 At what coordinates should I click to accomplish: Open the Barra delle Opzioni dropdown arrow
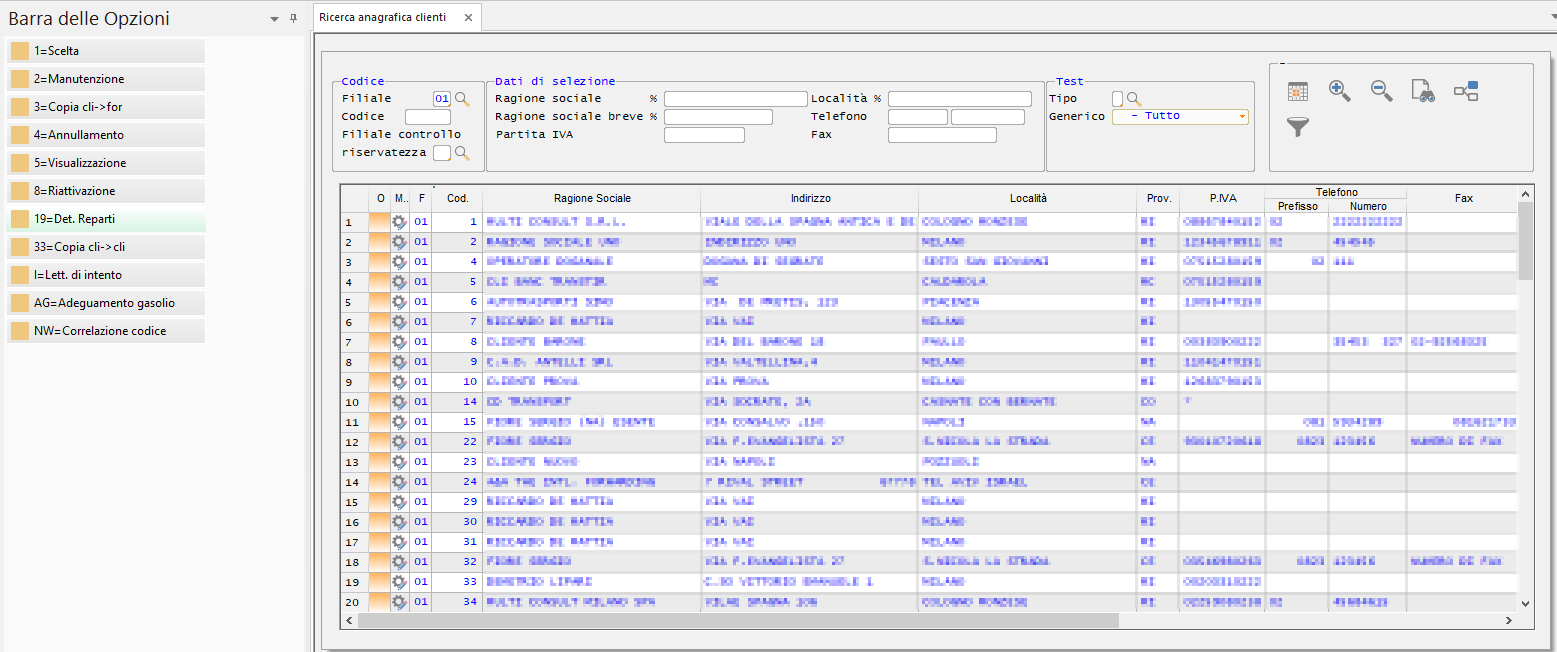click(275, 19)
